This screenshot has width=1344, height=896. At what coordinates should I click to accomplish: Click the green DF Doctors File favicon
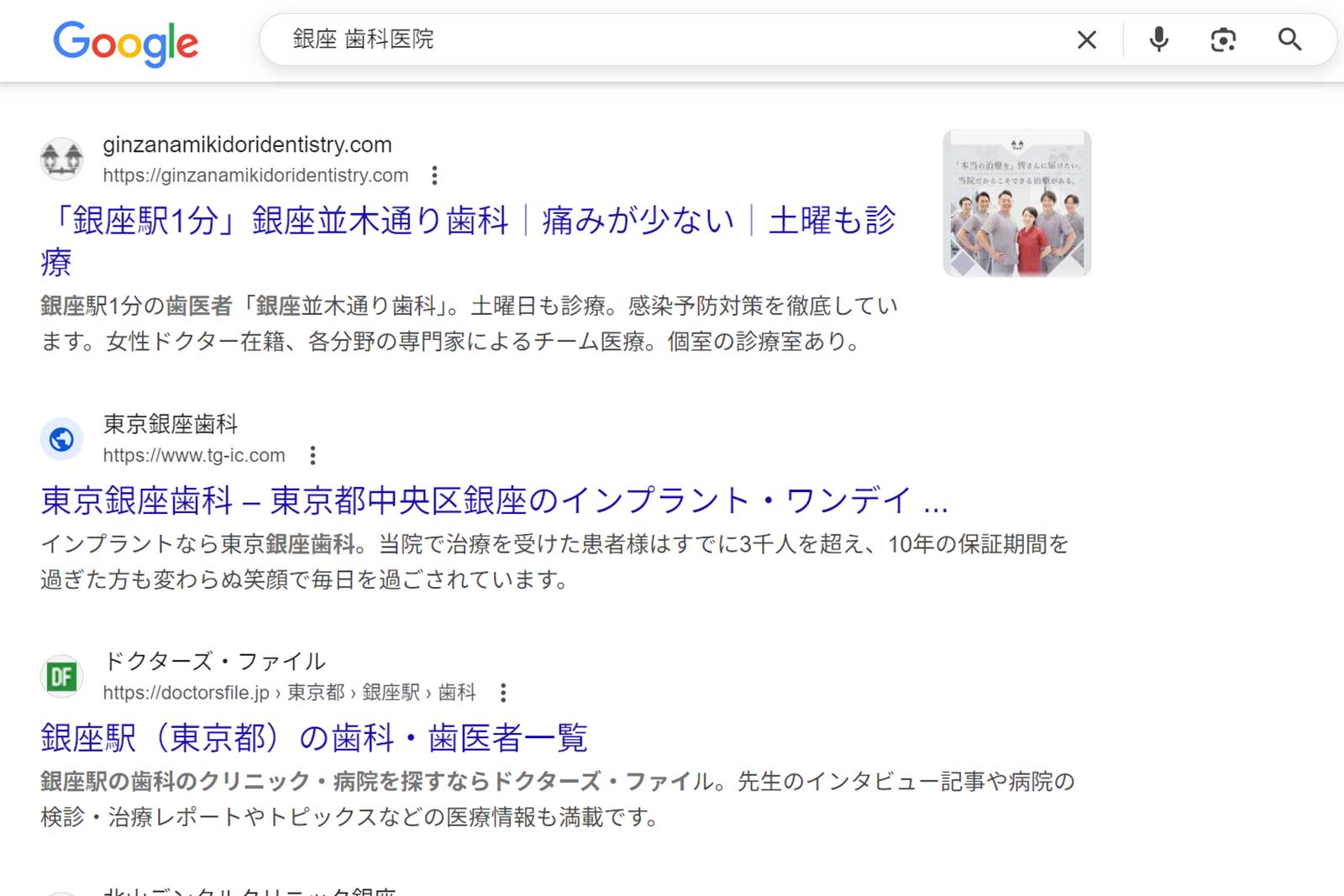click(x=62, y=676)
